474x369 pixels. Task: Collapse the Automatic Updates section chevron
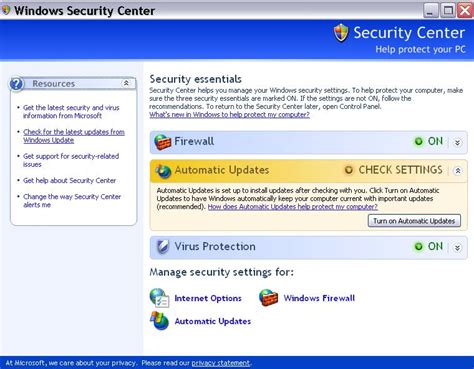coord(458,171)
